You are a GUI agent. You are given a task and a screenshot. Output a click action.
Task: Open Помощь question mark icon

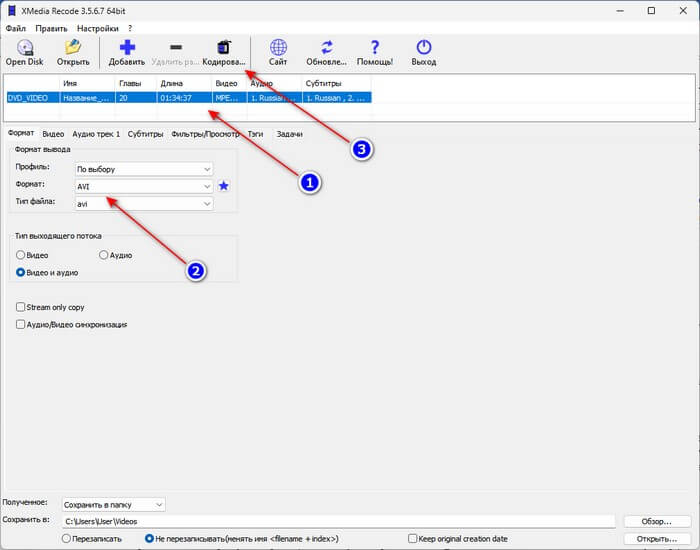375,47
